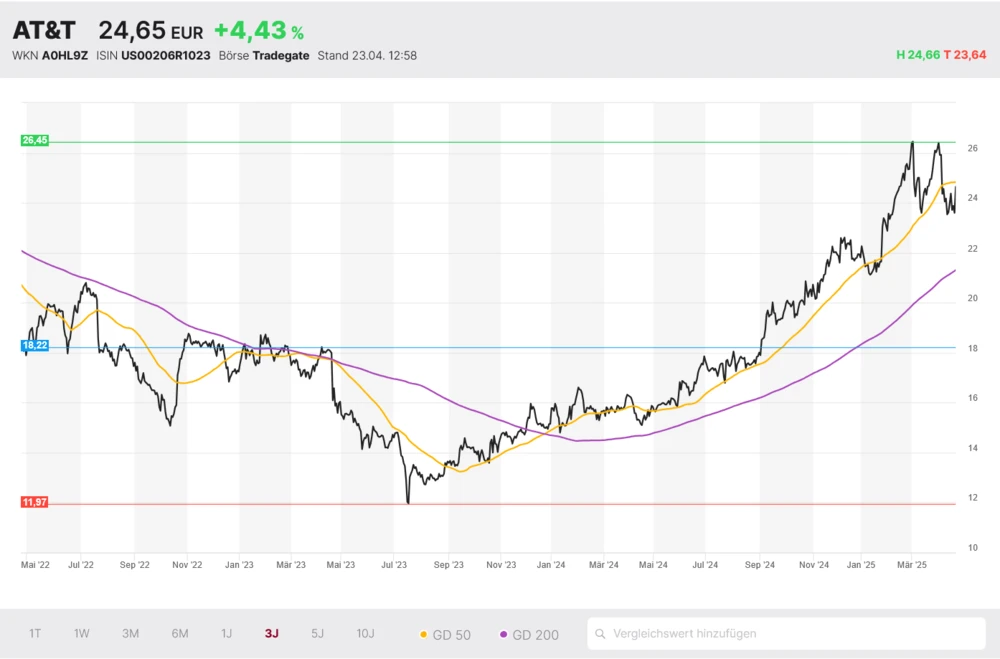Image resolution: width=1000 pixels, height=659 pixels.
Task: Click the ISIN number US00206R1023
Action: coord(166,56)
